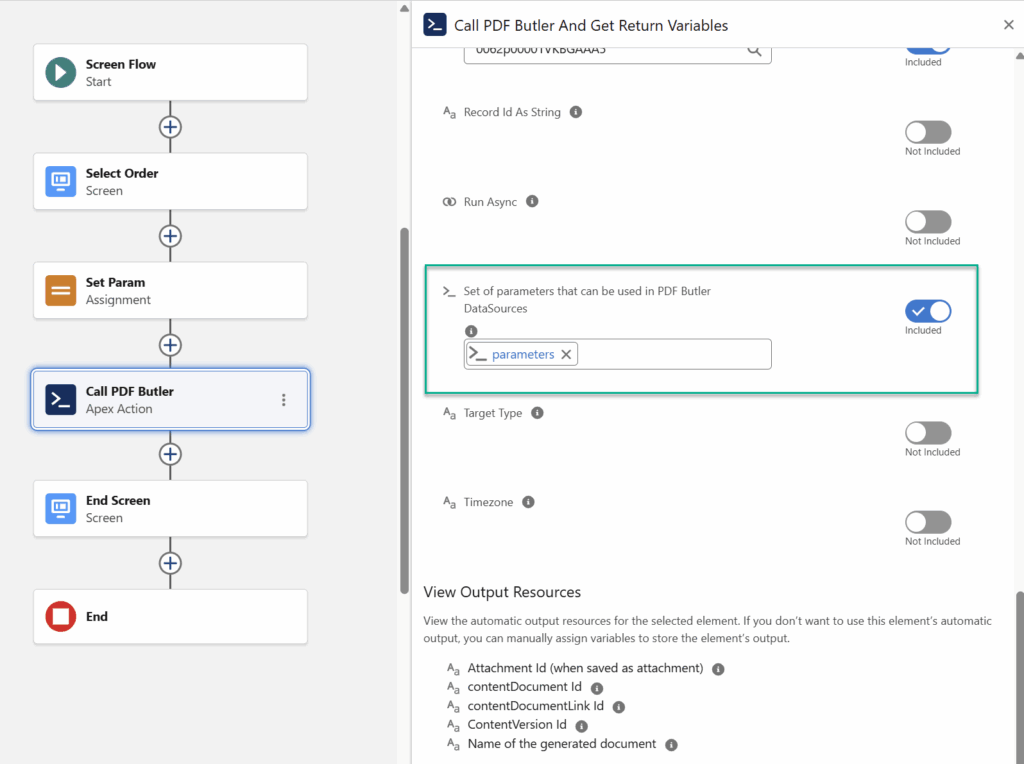Disable the Set of parameters toggle
The height and width of the screenshot is (764, 1024).
[927, 311]
